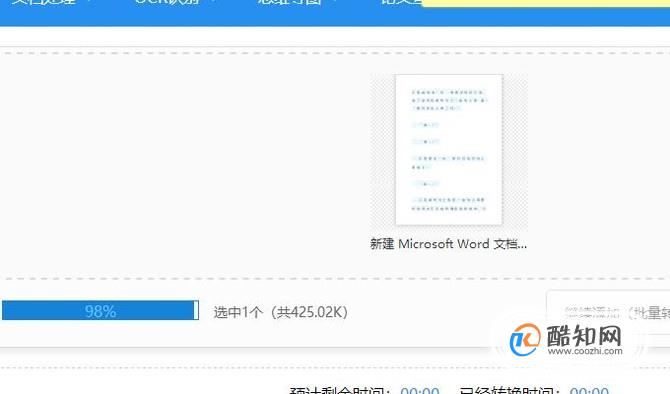670x394 pixels.
Task: Click the empty file drop area left of the thumbnail
Action: pyautogui.click(x=184, y=165)
